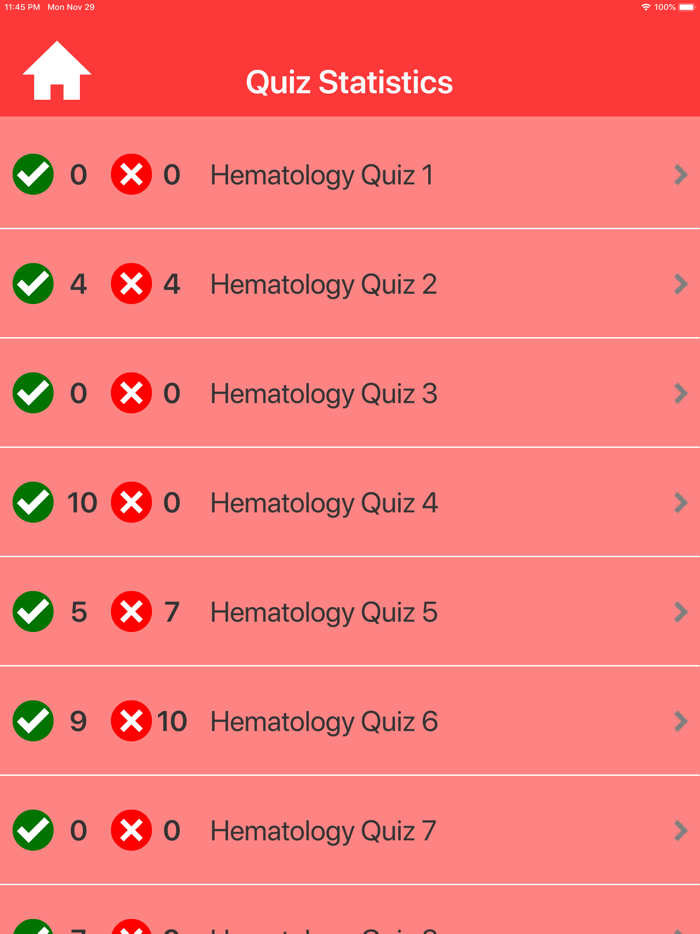The image size is (700, 934).
Task: Open the Hematology Quiz 5 row
Action: tap(350, 611)
